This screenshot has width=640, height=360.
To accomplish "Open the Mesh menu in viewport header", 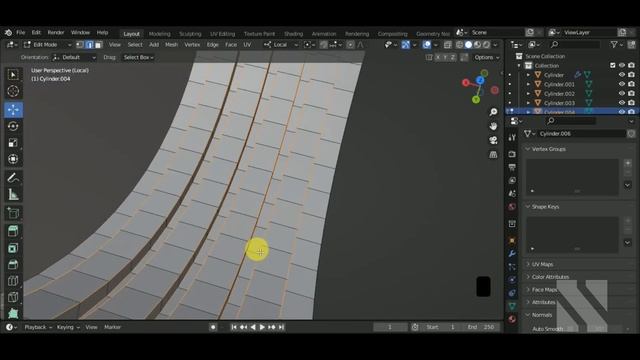I will 171,45.
